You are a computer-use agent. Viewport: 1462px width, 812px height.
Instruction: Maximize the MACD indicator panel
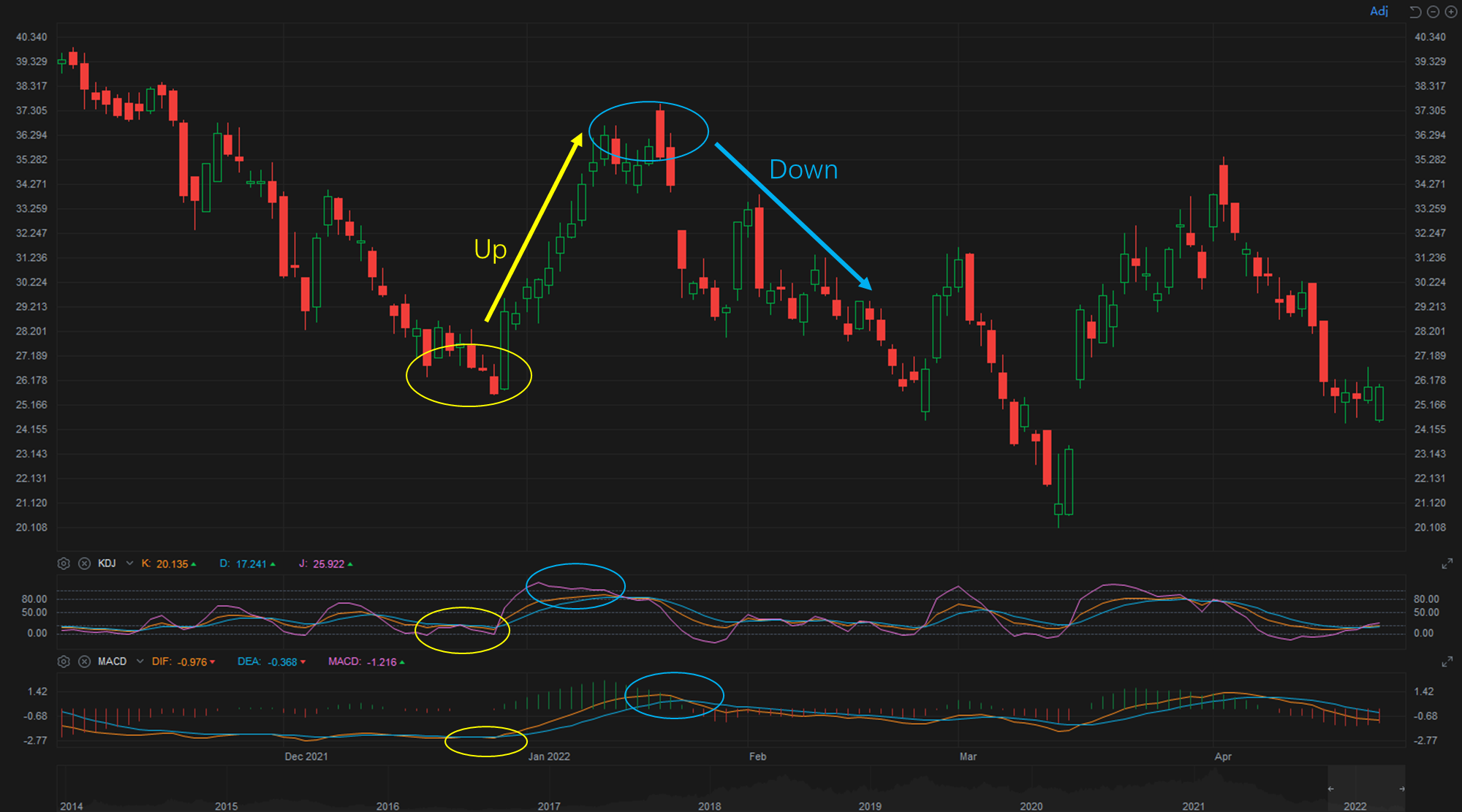click(1447, 661)
